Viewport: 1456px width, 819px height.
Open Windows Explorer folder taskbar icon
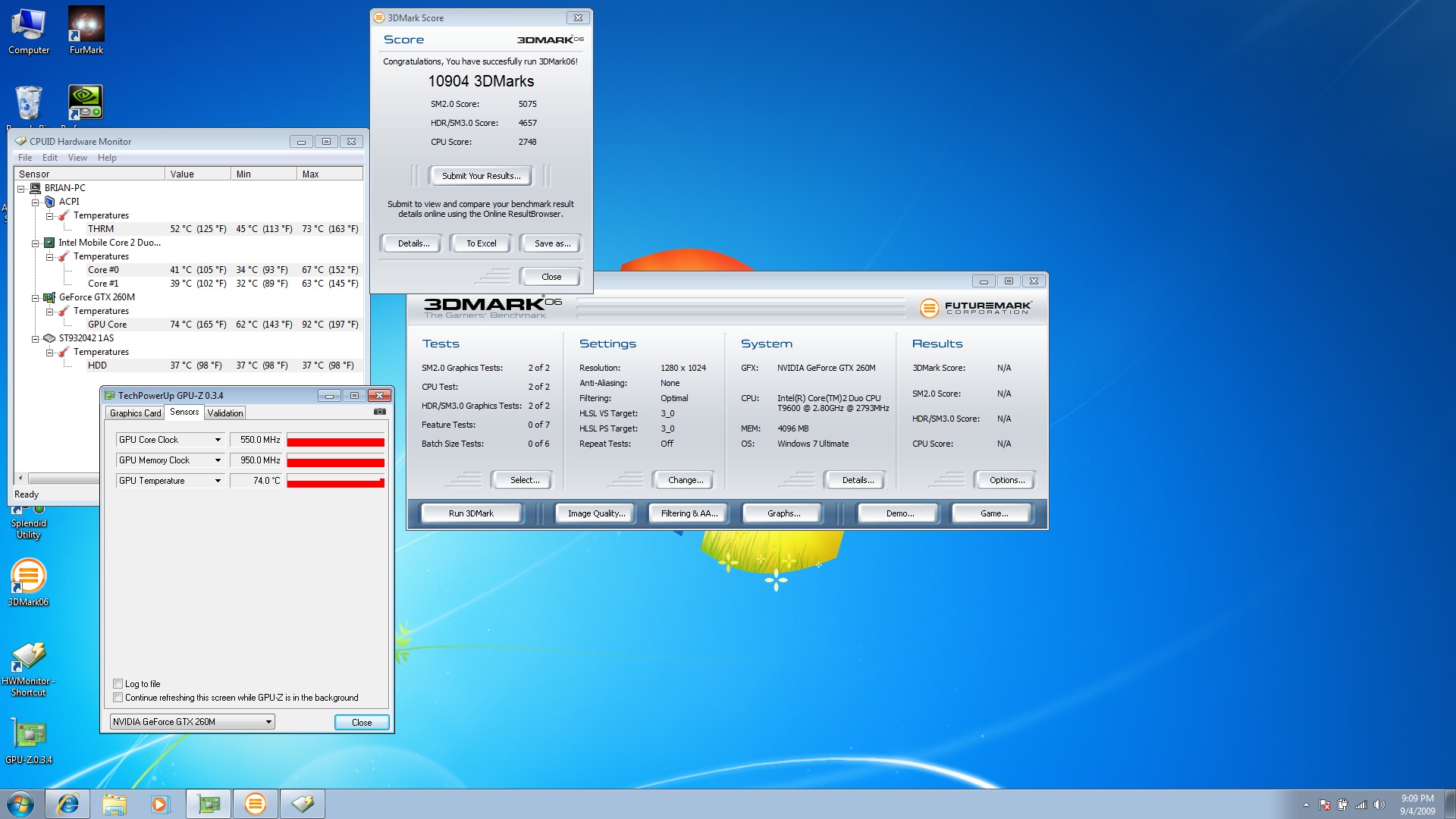point(114,804)
